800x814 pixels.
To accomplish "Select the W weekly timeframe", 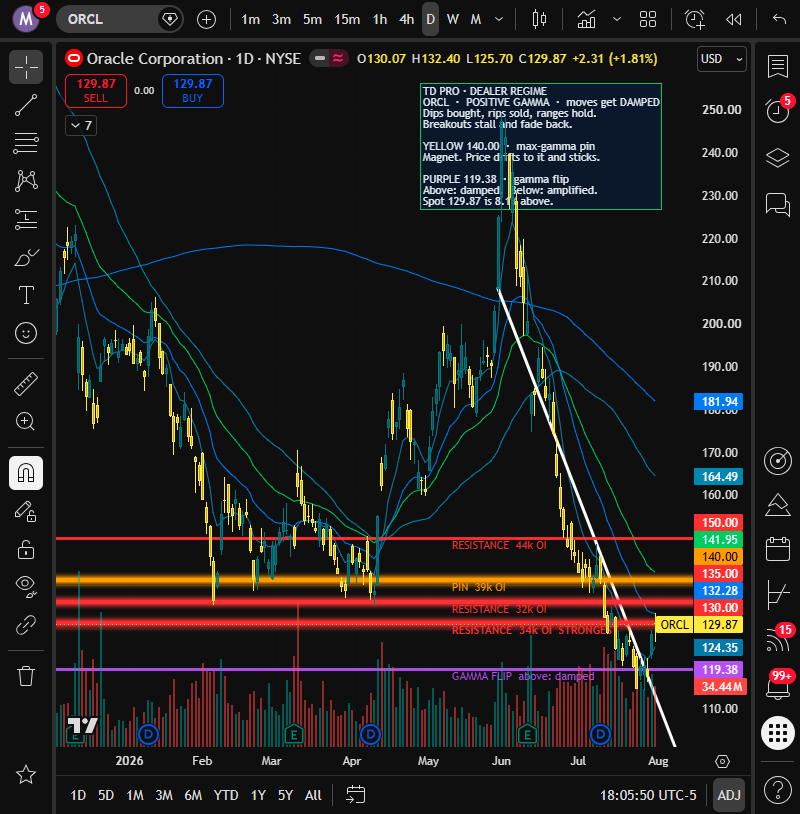I will coord(453,19).
